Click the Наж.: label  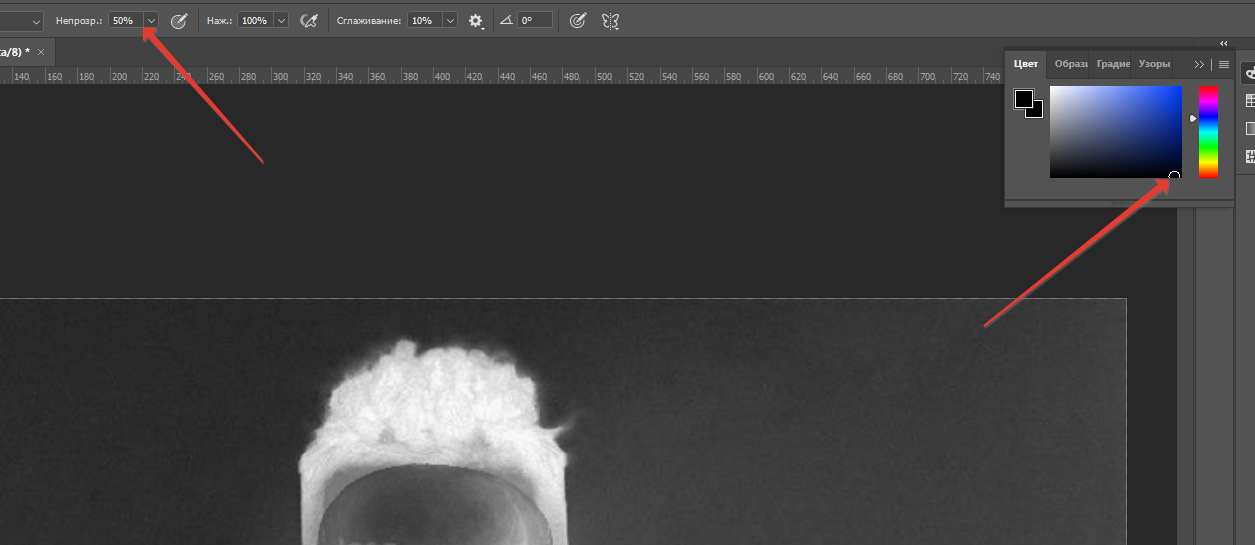(x=219, y=20)
